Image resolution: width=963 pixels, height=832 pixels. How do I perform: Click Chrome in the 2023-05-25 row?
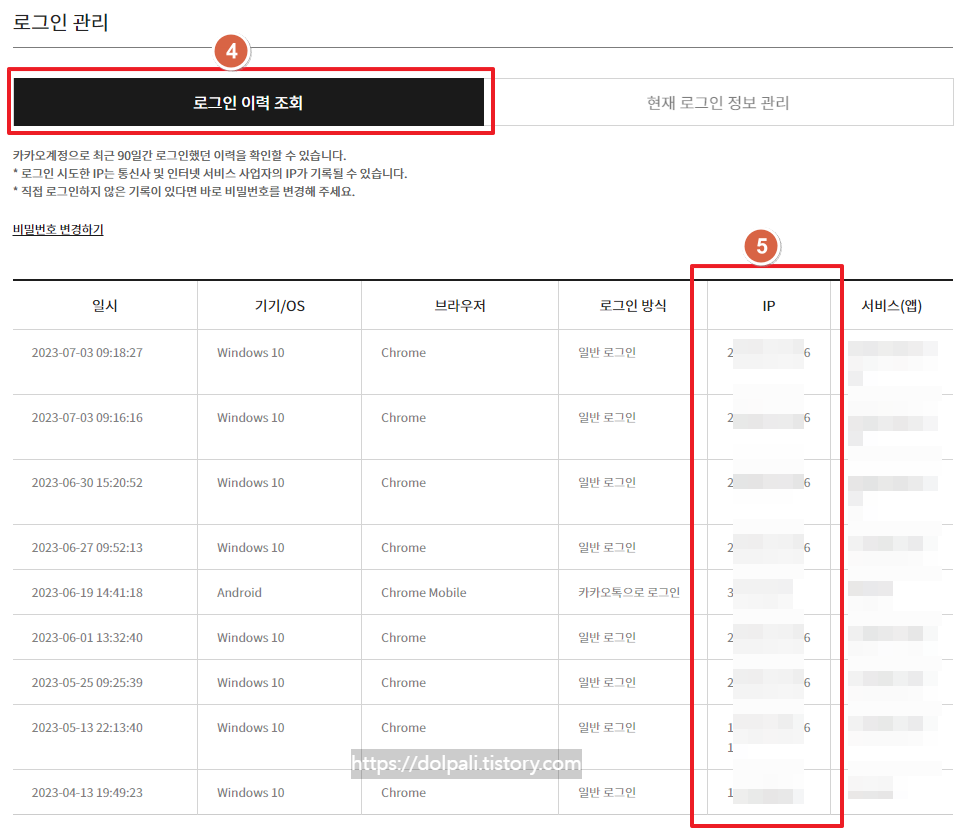pos(404,683)
